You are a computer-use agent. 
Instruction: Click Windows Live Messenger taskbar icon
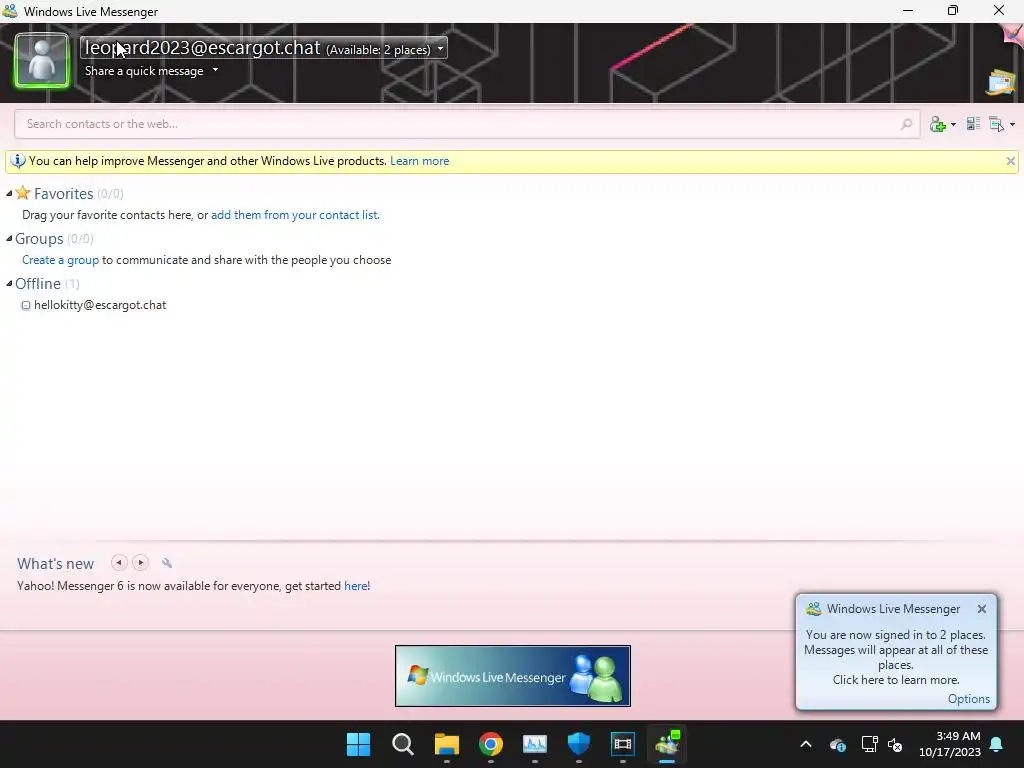tap(667, 744)
